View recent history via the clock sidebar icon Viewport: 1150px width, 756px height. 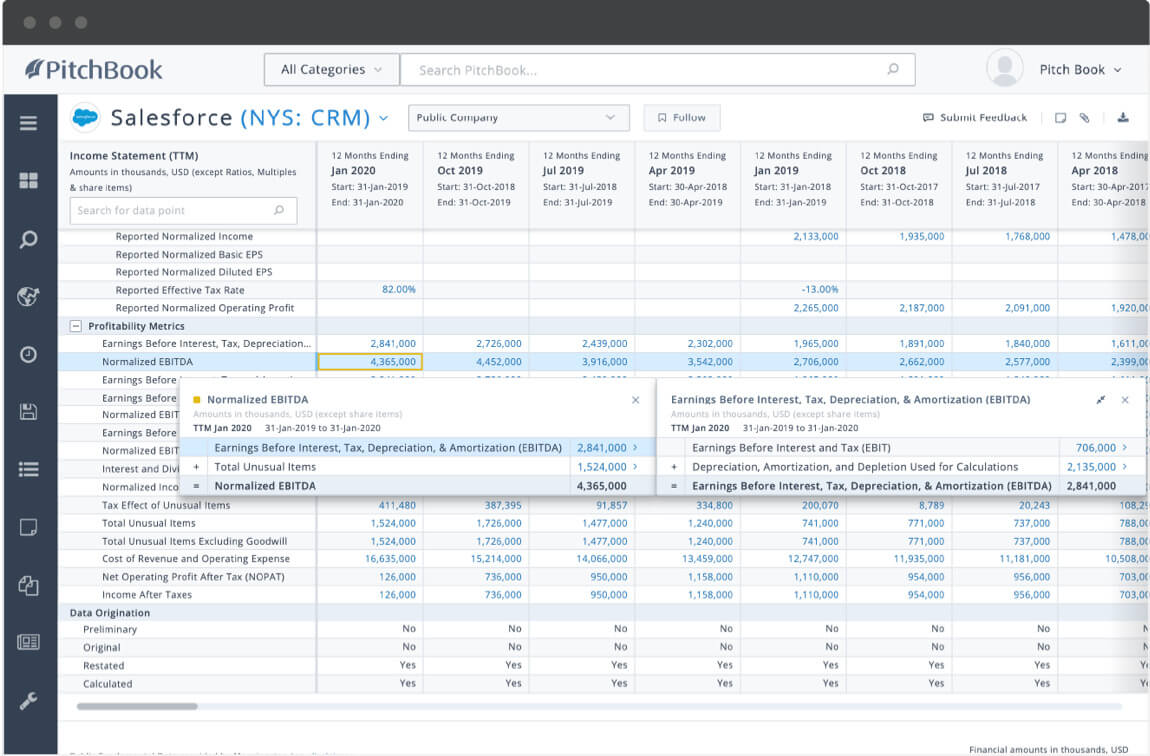click(x=30, y=353)
